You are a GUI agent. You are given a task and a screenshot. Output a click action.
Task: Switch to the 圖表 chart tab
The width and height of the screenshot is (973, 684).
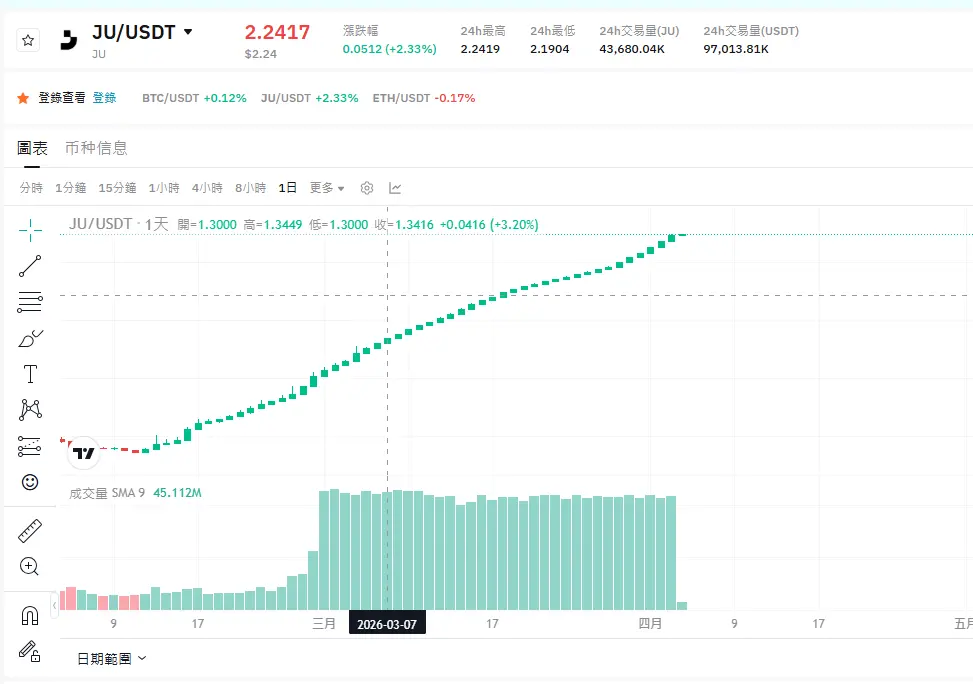(x=32, y=148)
